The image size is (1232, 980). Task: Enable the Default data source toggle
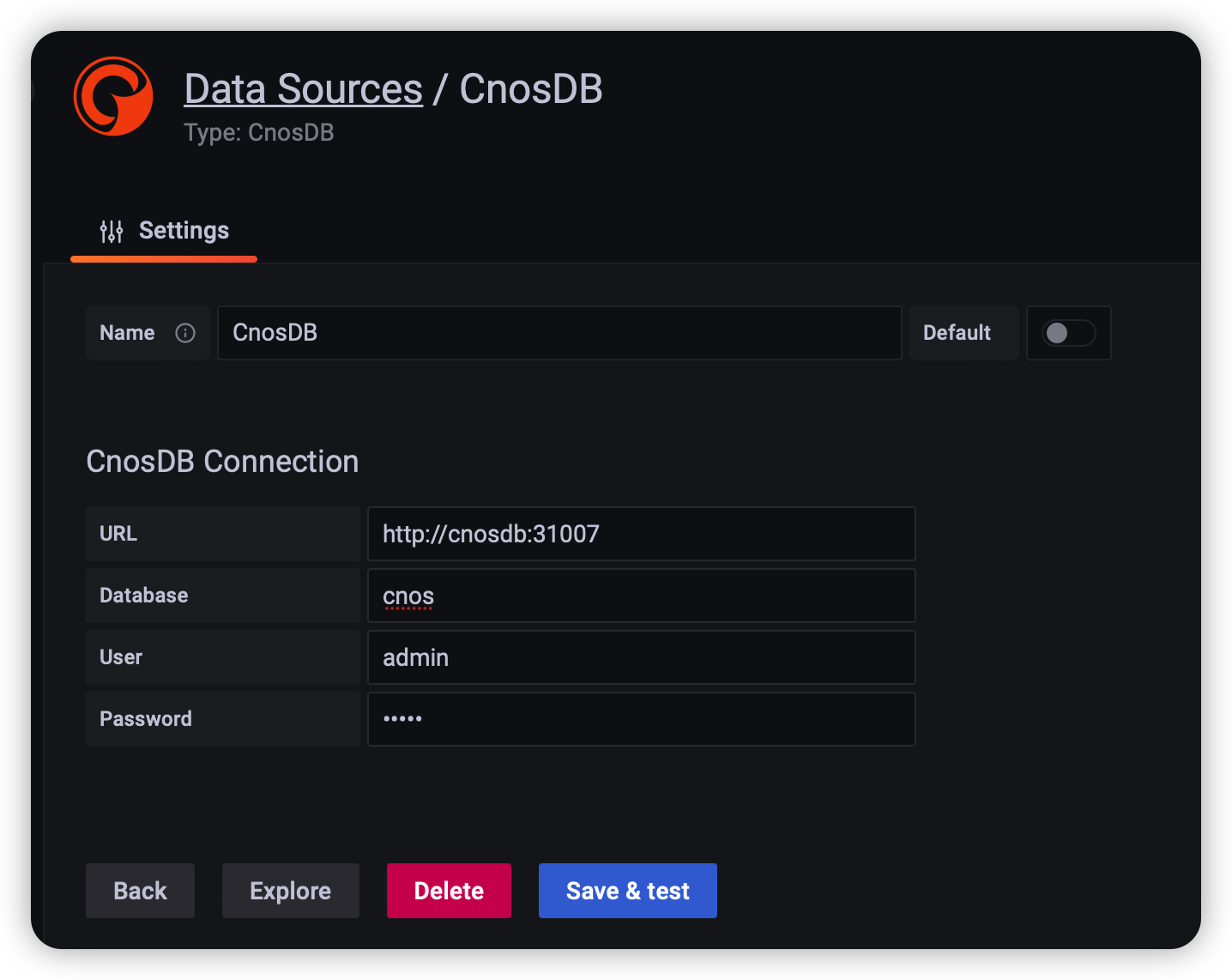click(x=1068, y=333)
